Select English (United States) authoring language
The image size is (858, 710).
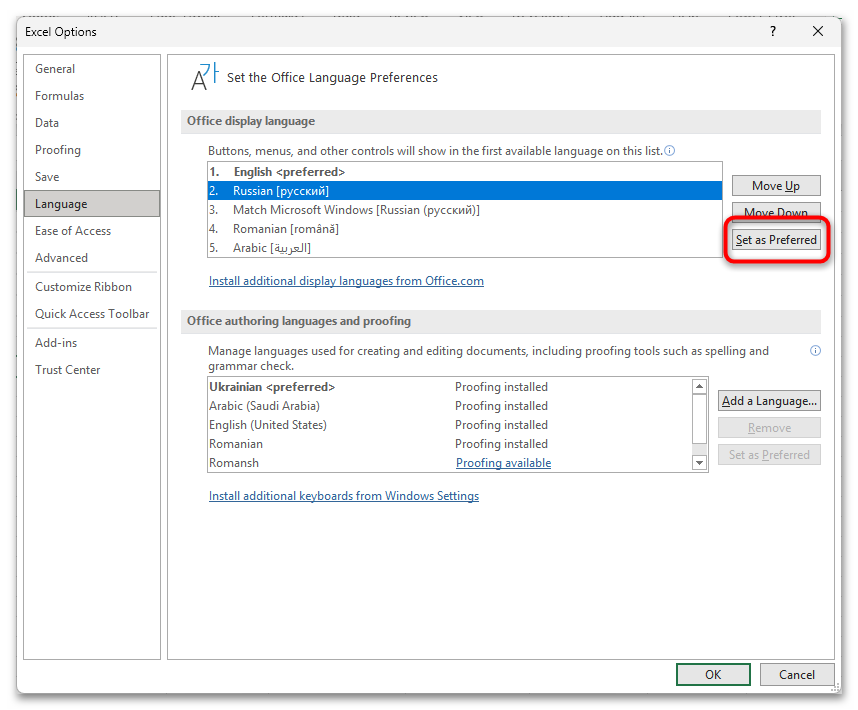(450, 425)
